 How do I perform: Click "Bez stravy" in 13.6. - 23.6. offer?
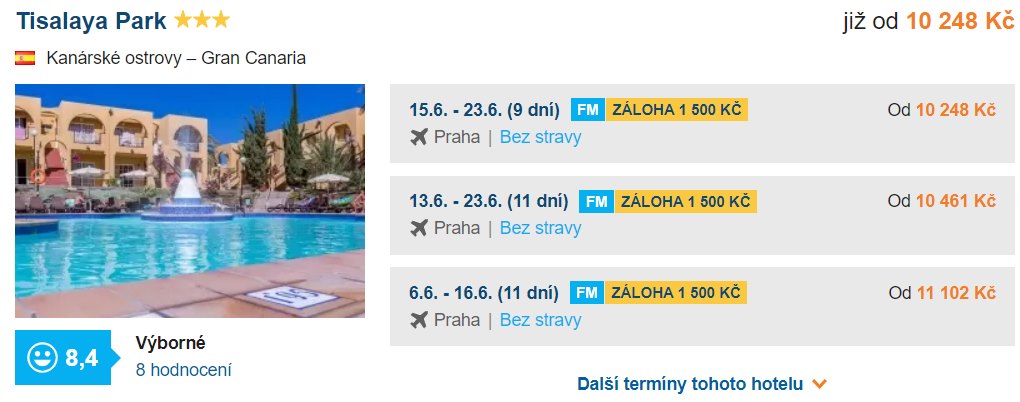click(x=540, y=228)
